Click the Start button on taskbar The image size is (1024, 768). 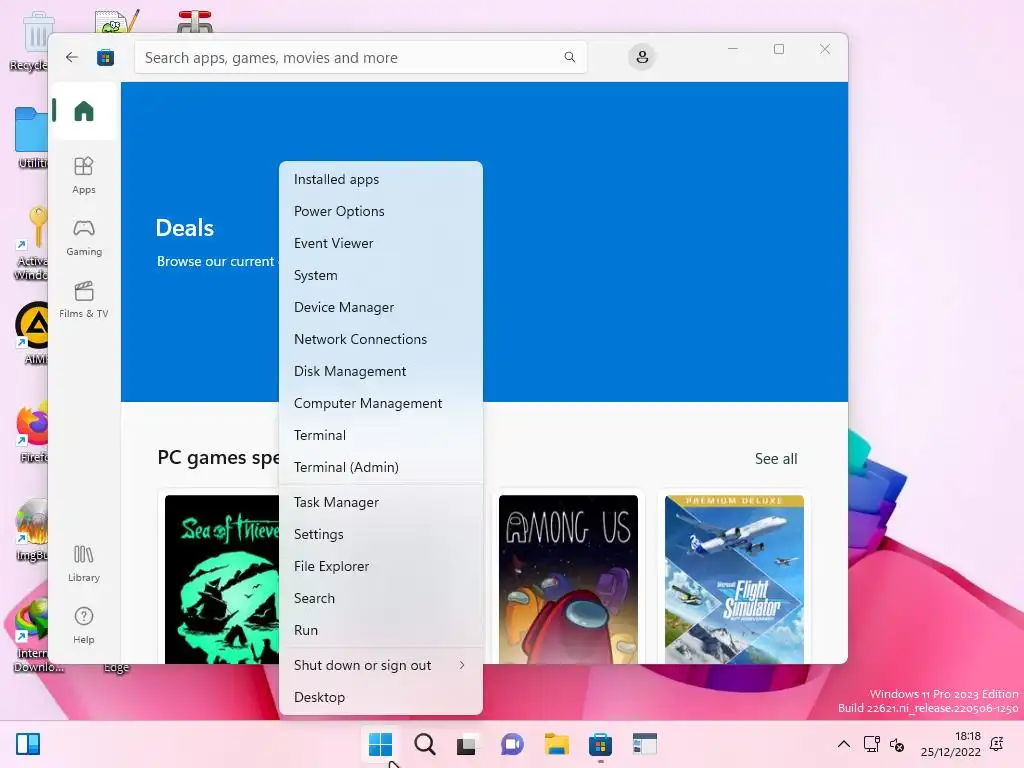[x=380, y=744]
